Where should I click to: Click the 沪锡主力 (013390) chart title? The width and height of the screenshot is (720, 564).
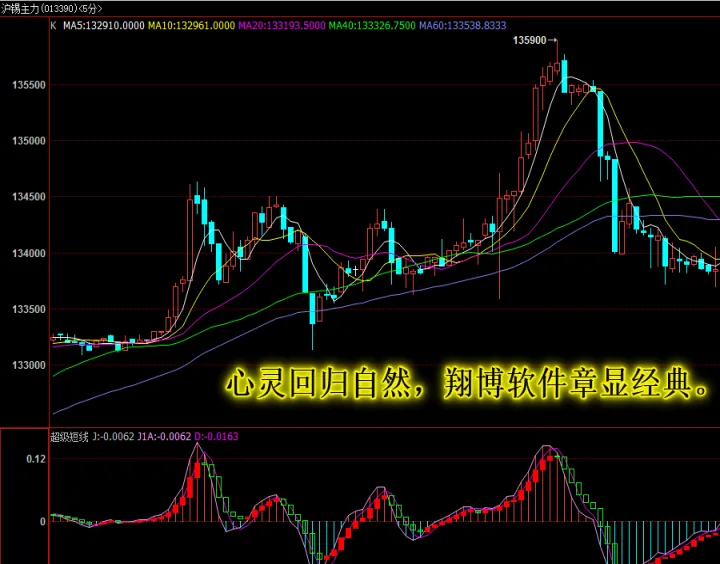[38, 8]
